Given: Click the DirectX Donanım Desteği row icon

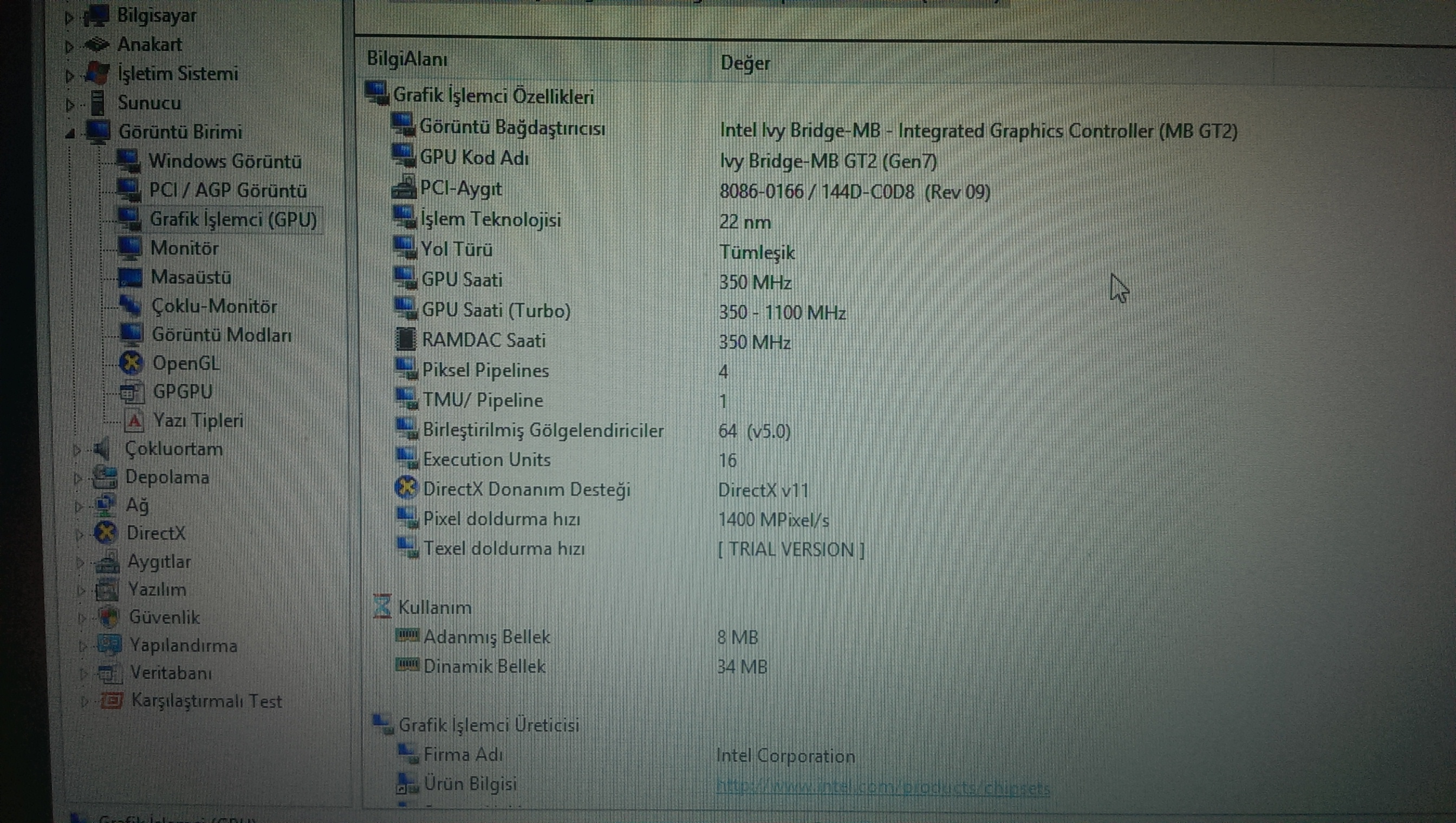Looking at the screenshot, I should point(406,488).
